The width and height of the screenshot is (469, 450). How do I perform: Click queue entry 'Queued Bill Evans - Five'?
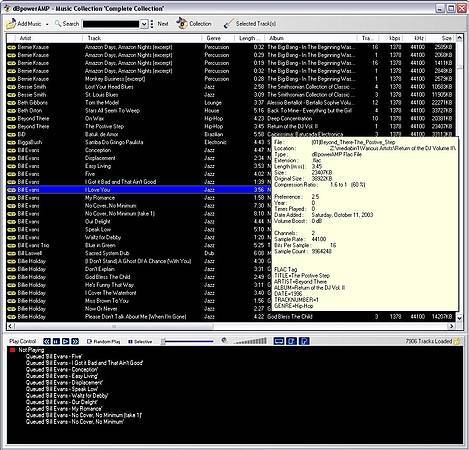pyautogui.click(x=54, y=356)
